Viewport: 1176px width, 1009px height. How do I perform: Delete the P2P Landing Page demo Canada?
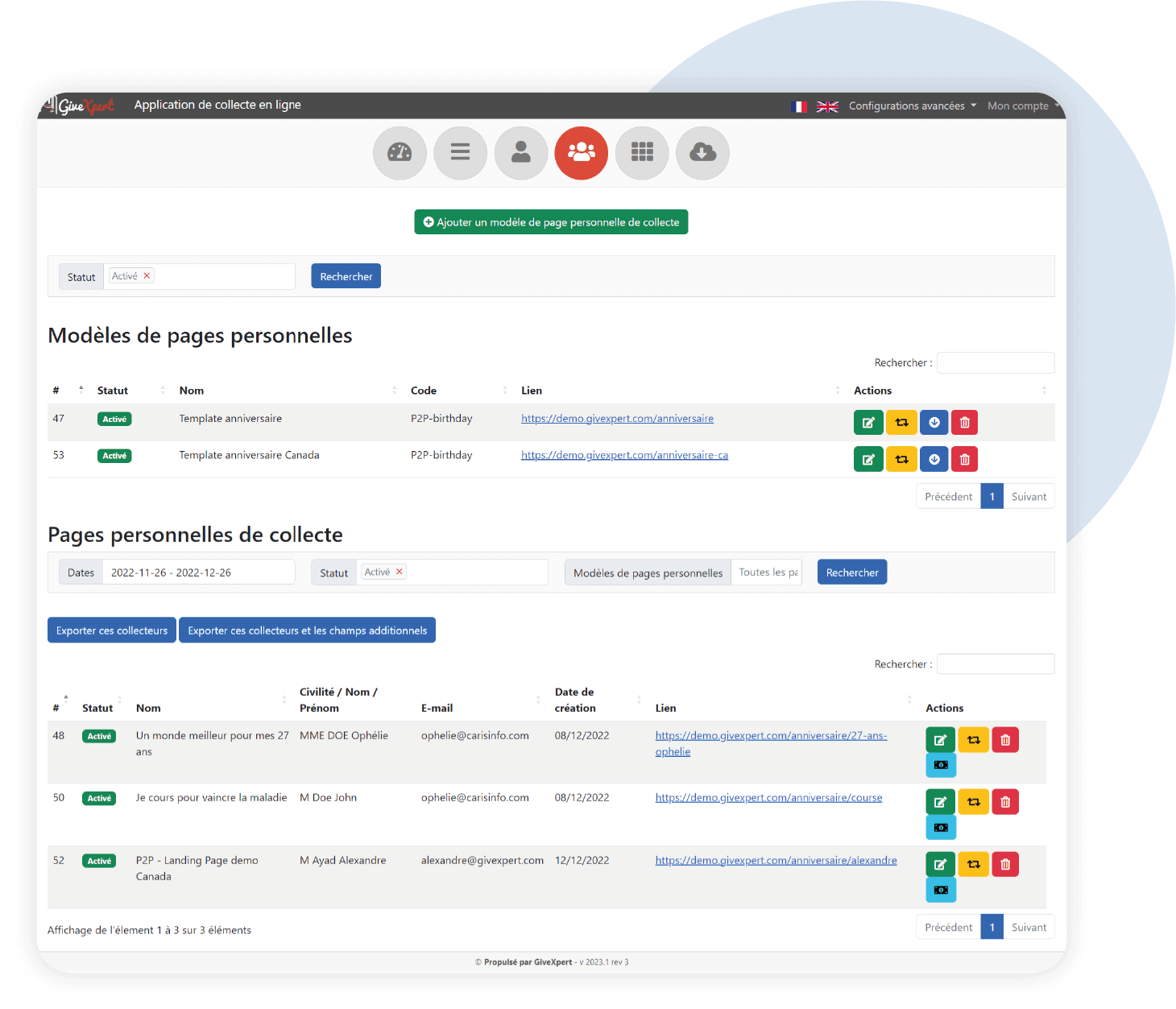[1005, 864]
